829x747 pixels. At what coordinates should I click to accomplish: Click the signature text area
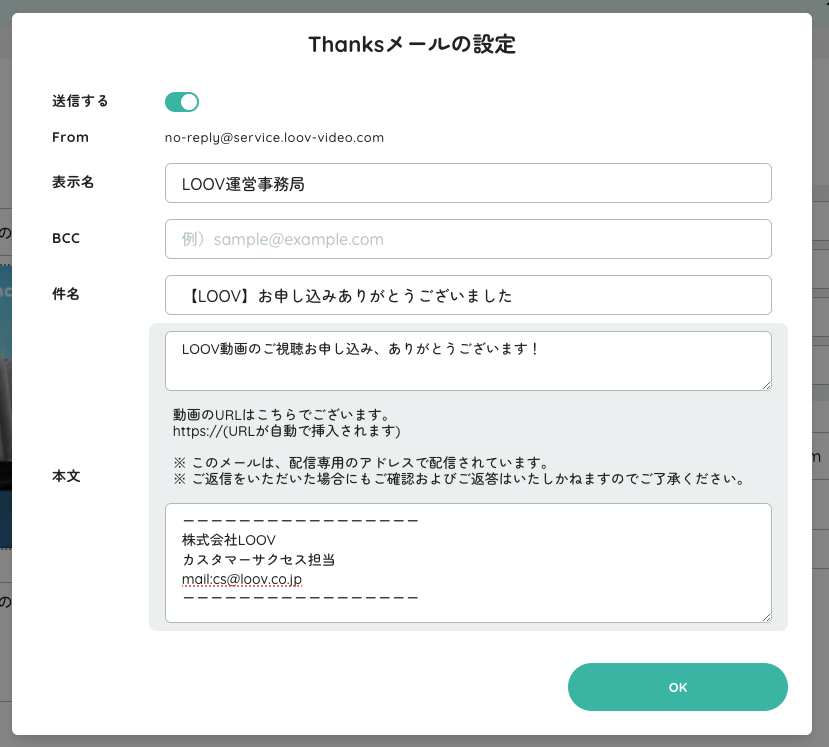(468, 563)
